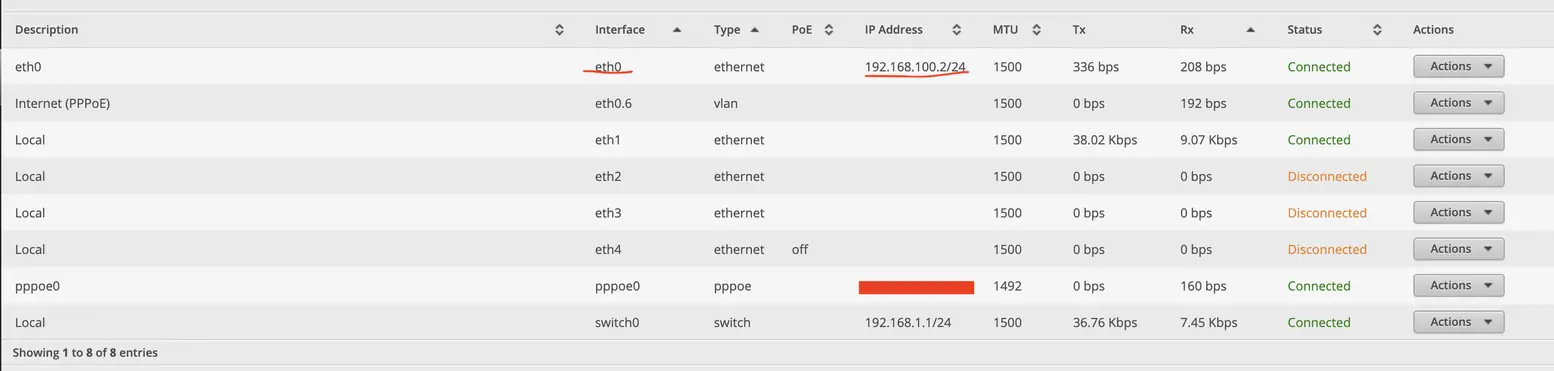Open Actions dropdown for eth0
The height and width of the screenshot is (371, 1554).
tap(1458, 67)
